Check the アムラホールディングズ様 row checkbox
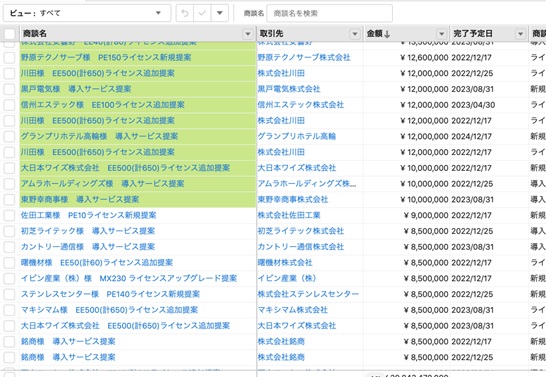The height and width of the screenshot is (377, 546). [x=9, y=184]
